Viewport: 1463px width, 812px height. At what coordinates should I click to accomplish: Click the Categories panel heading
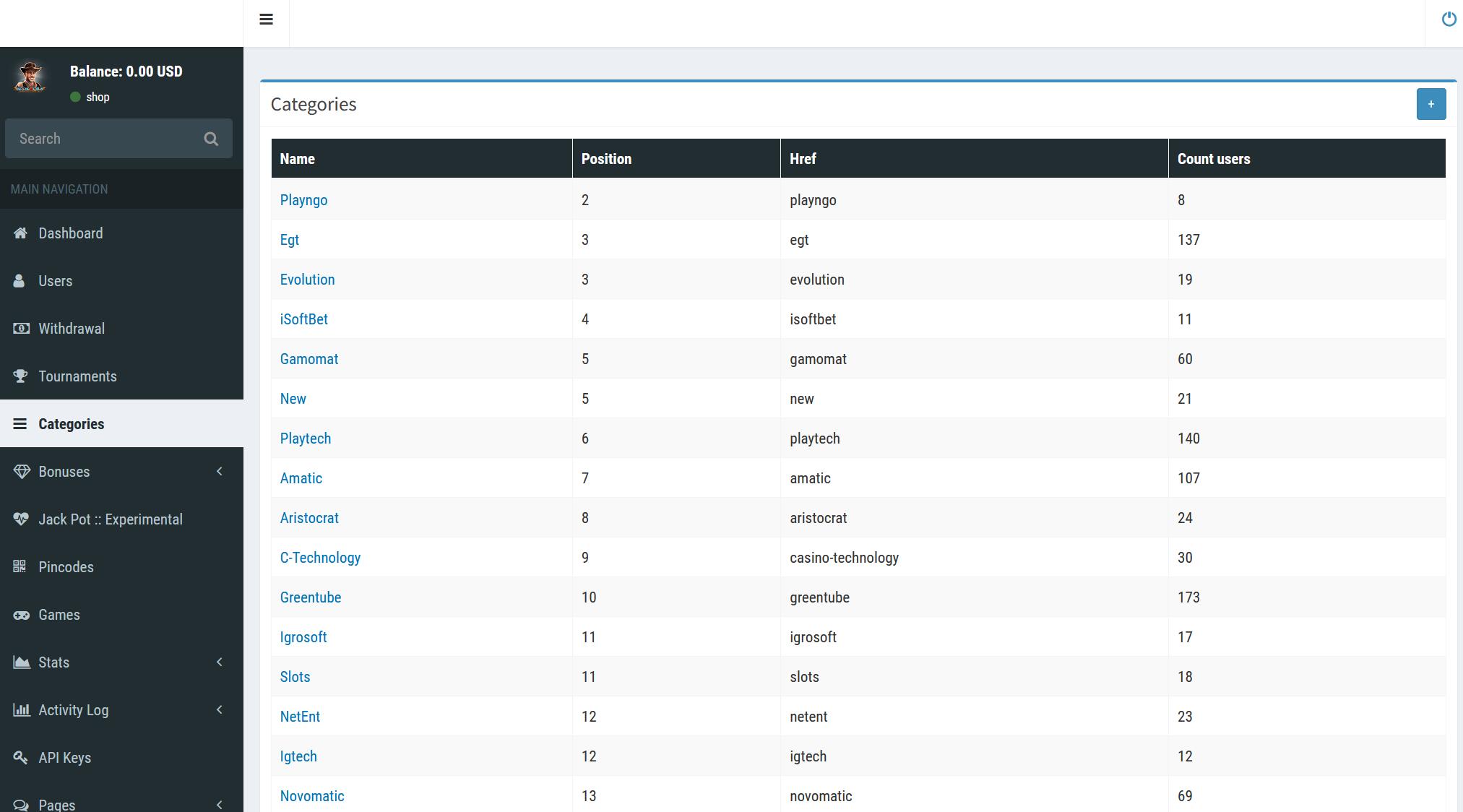[x=314, y=104]
